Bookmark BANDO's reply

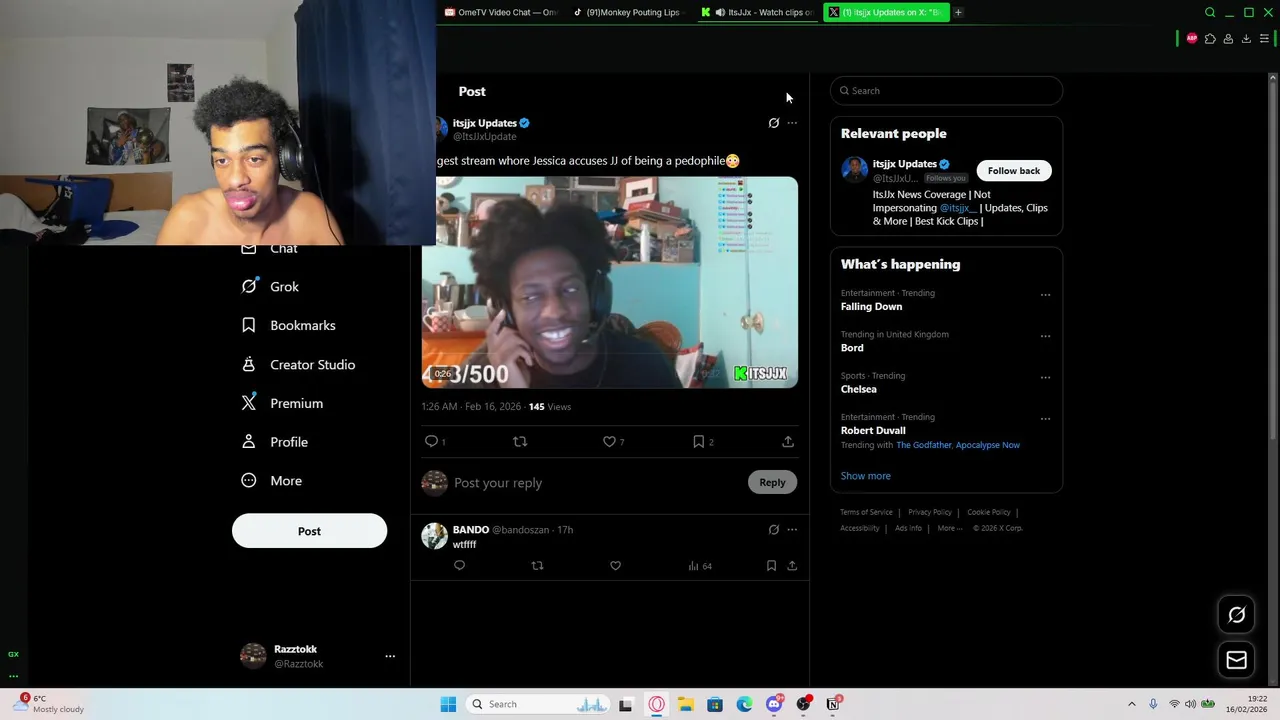tap(771, 566)
